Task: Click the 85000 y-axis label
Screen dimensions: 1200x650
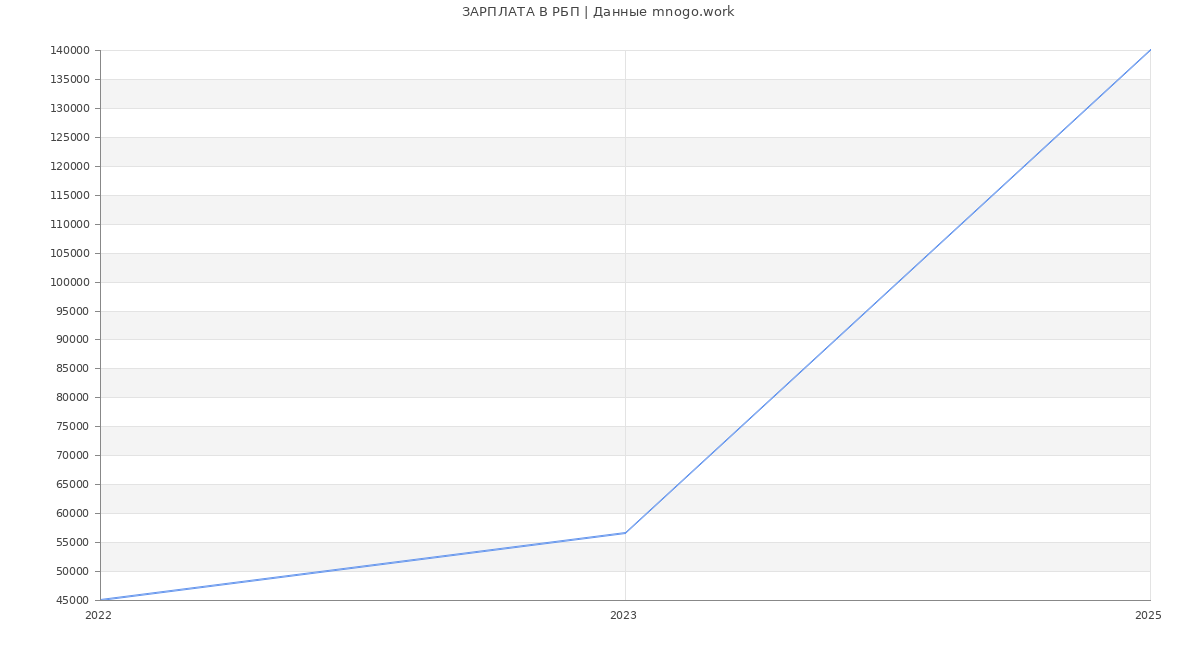Action: click(x=73, y=369)
